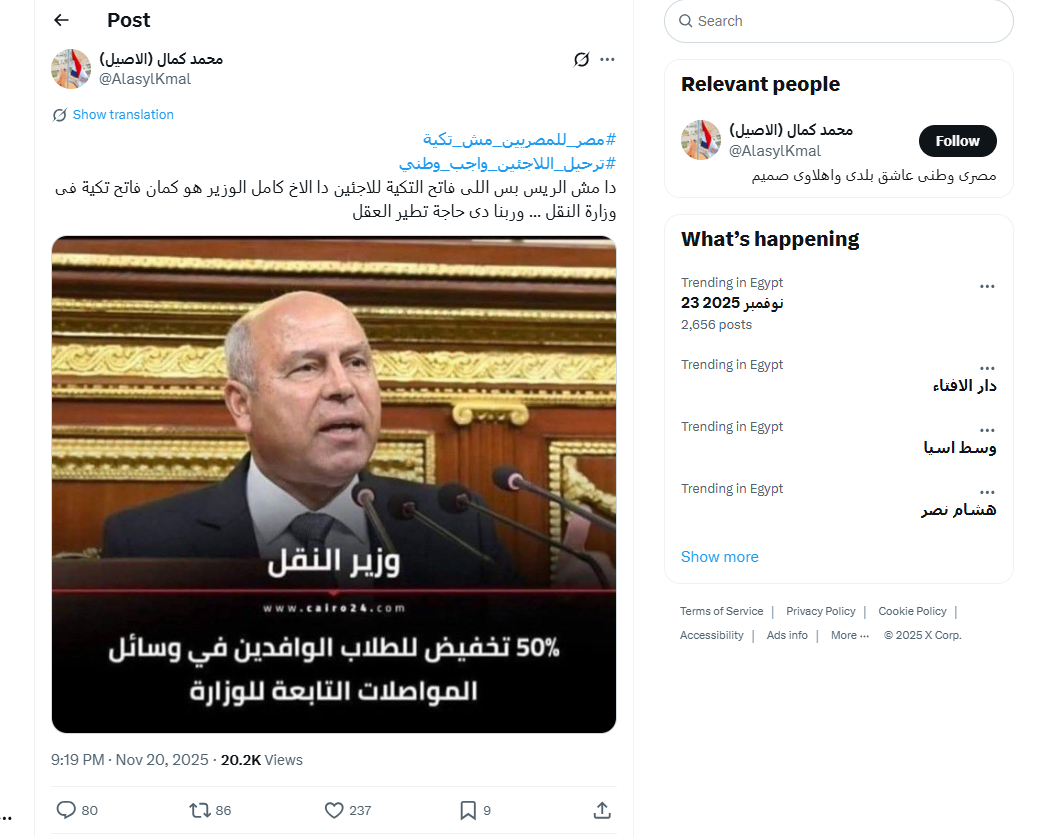Viewport: 1037px width, 837px height.
Task: Open the Terms of Service link
Action: 721,611
